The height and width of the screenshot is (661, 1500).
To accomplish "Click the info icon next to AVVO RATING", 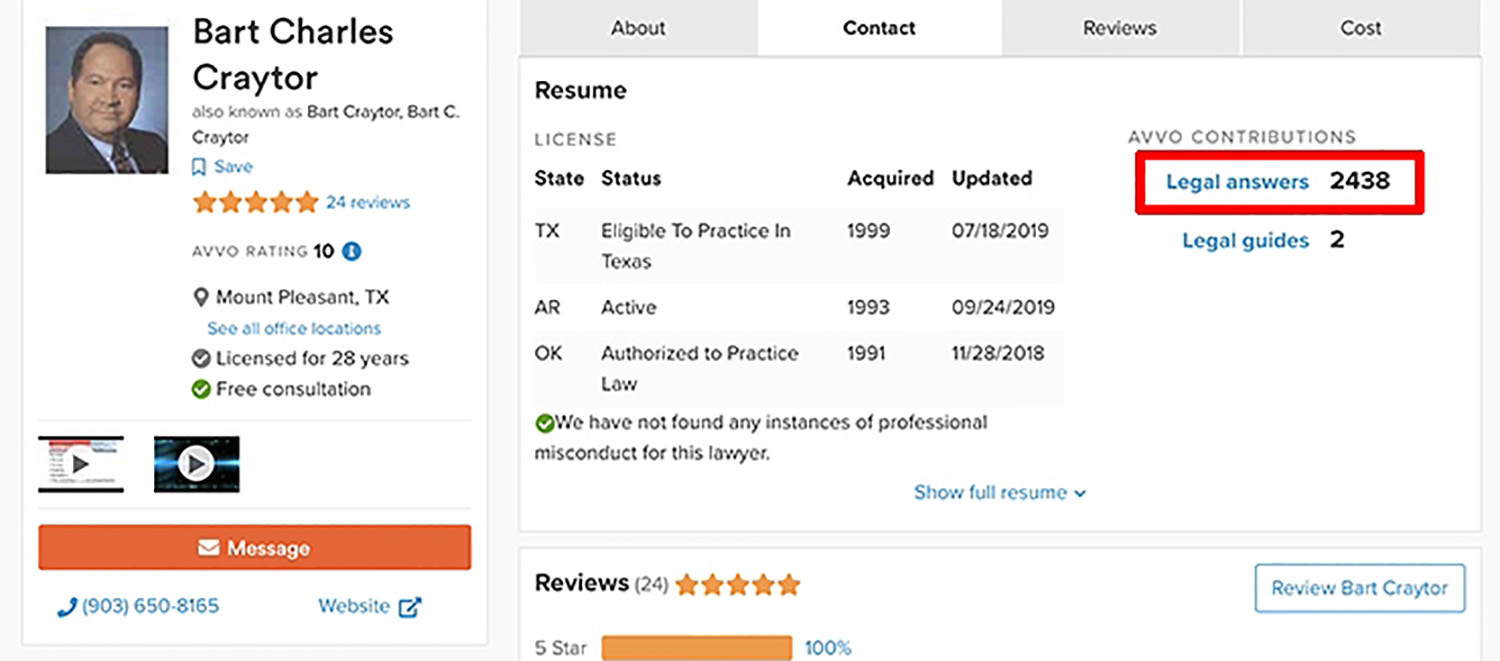I will [350, 251].
